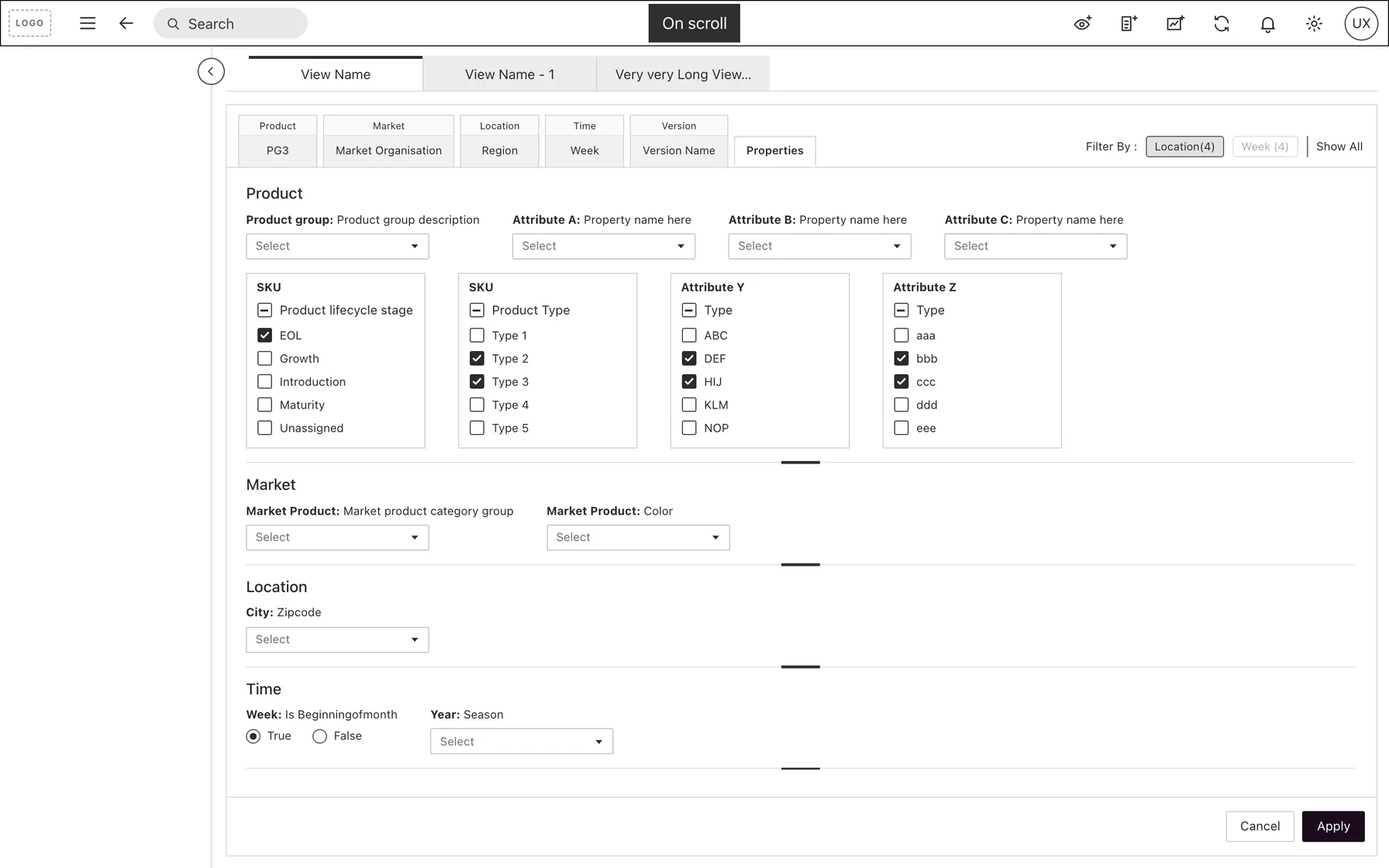This screenshot has width=1389, height=868.
Task: Click the Show All link
Action: (1339, 146)
